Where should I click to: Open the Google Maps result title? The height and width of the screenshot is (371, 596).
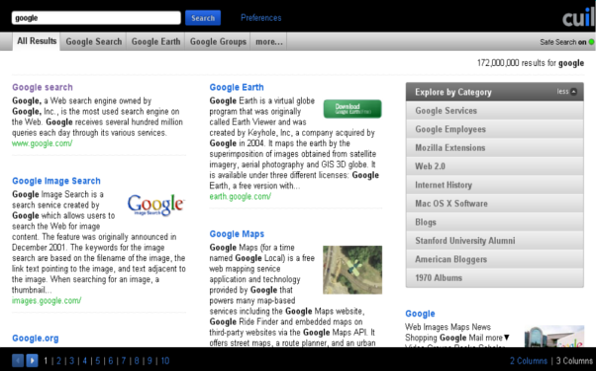237,234
